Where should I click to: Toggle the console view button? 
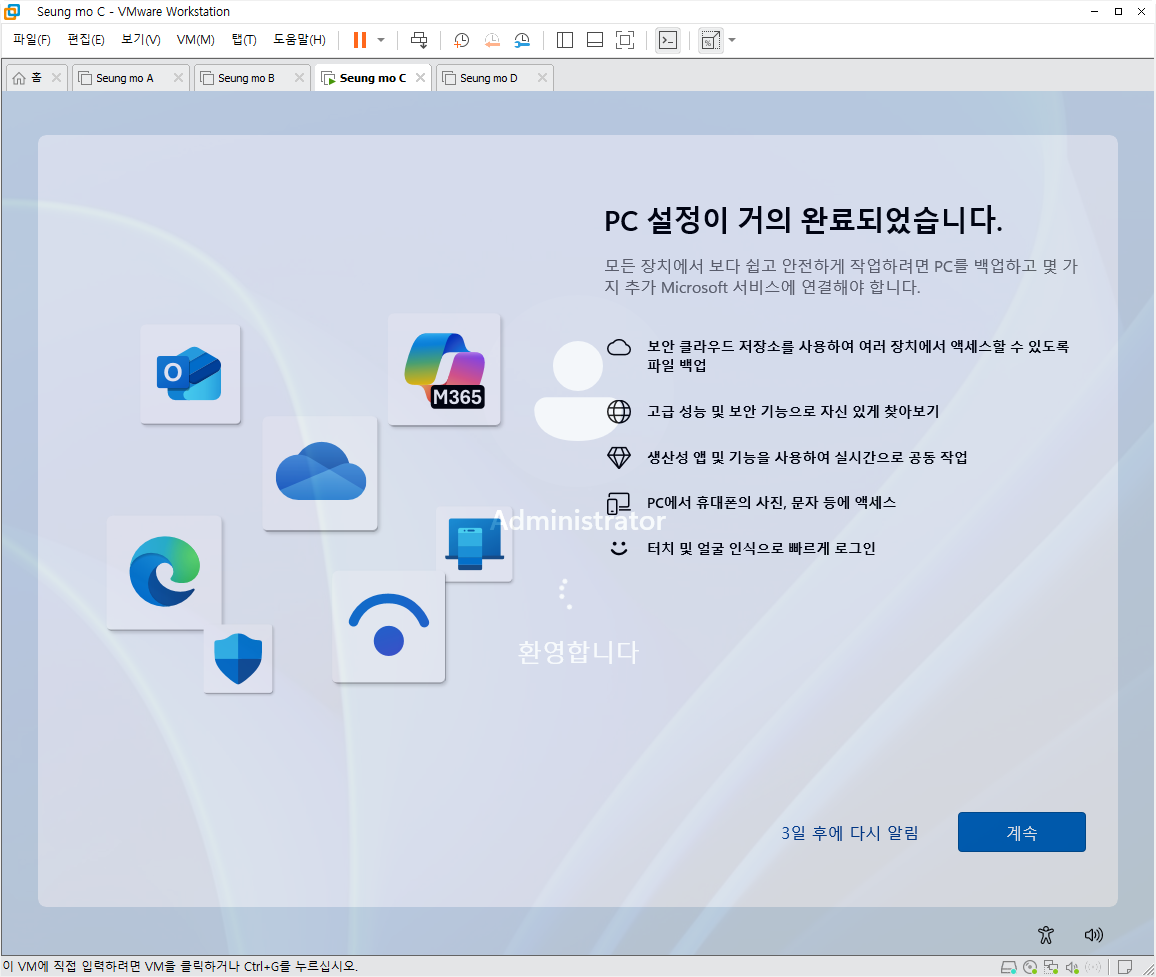point(668,40)
